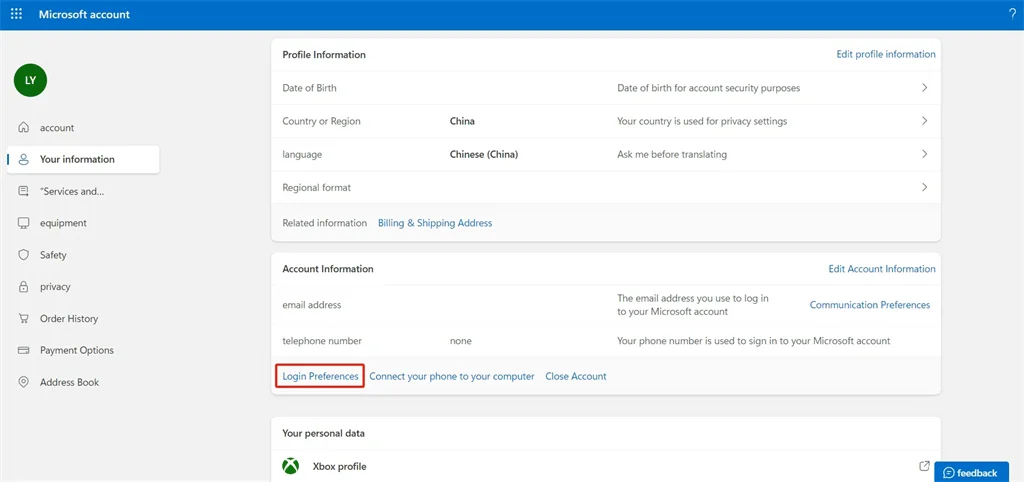The height and width of the screenshot is (482, 1024).
Task: Click the Profile Information heading
Action: point(324,55)
